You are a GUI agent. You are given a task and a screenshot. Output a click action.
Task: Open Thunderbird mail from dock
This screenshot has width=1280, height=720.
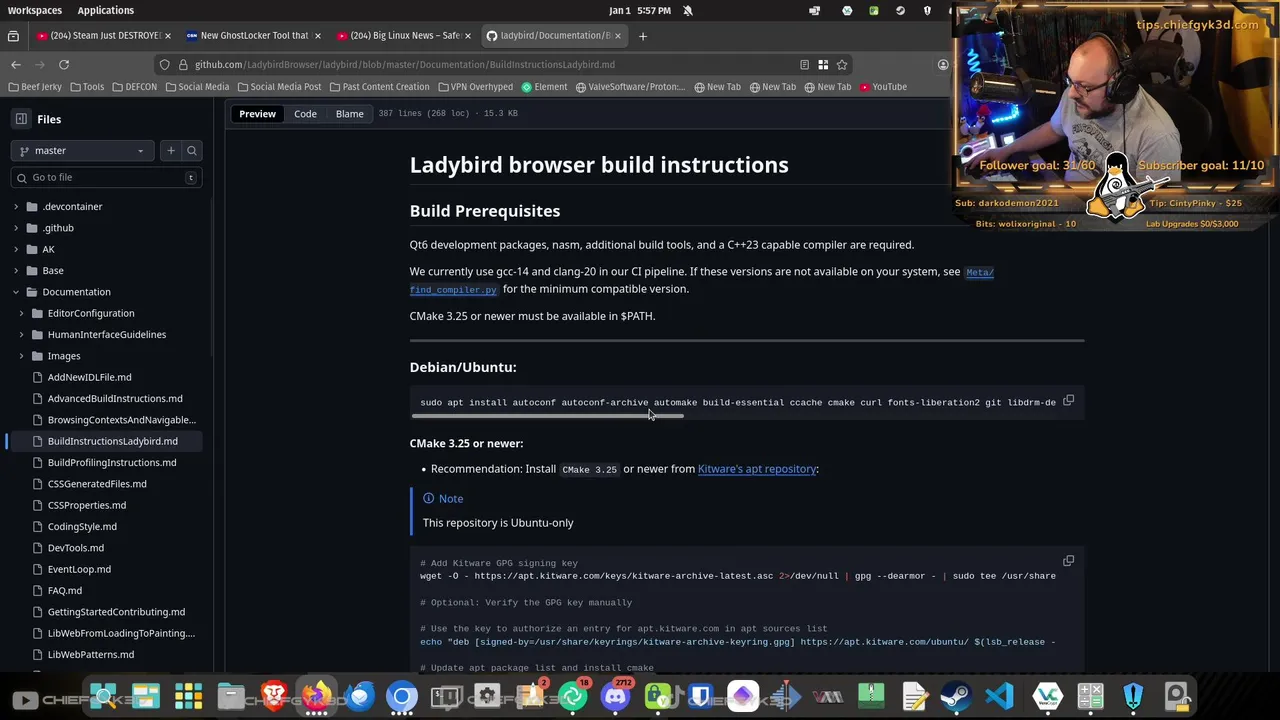(x=360, y=696)
